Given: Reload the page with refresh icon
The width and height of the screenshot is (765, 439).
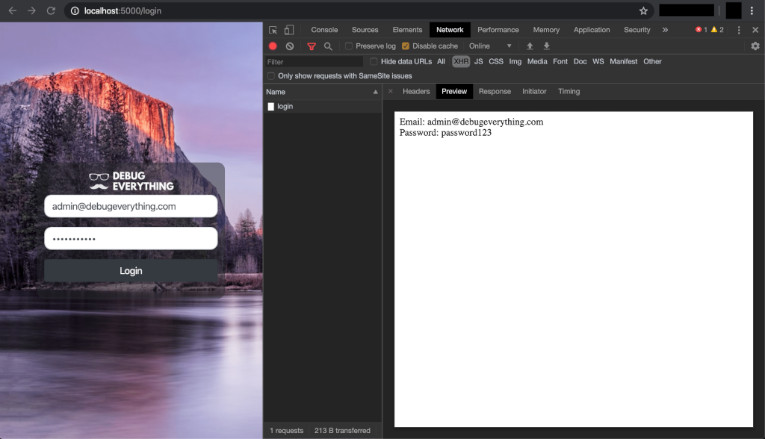Looking at the screenshot, I should pos(51,10).
